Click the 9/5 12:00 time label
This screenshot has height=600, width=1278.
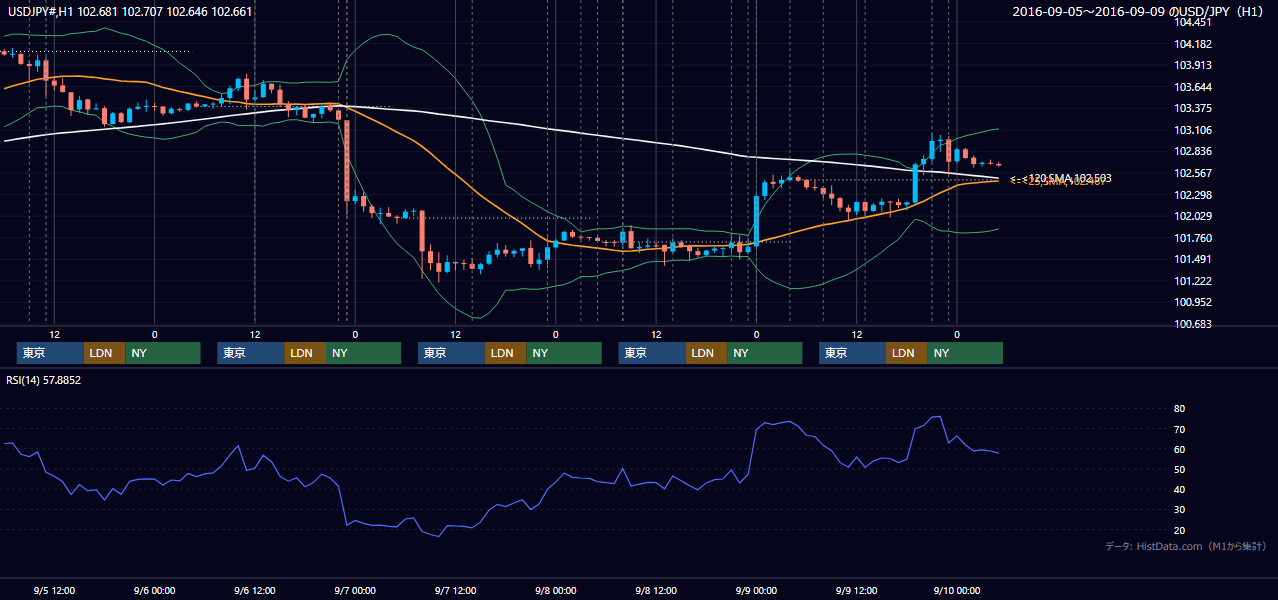pos(54,590)
